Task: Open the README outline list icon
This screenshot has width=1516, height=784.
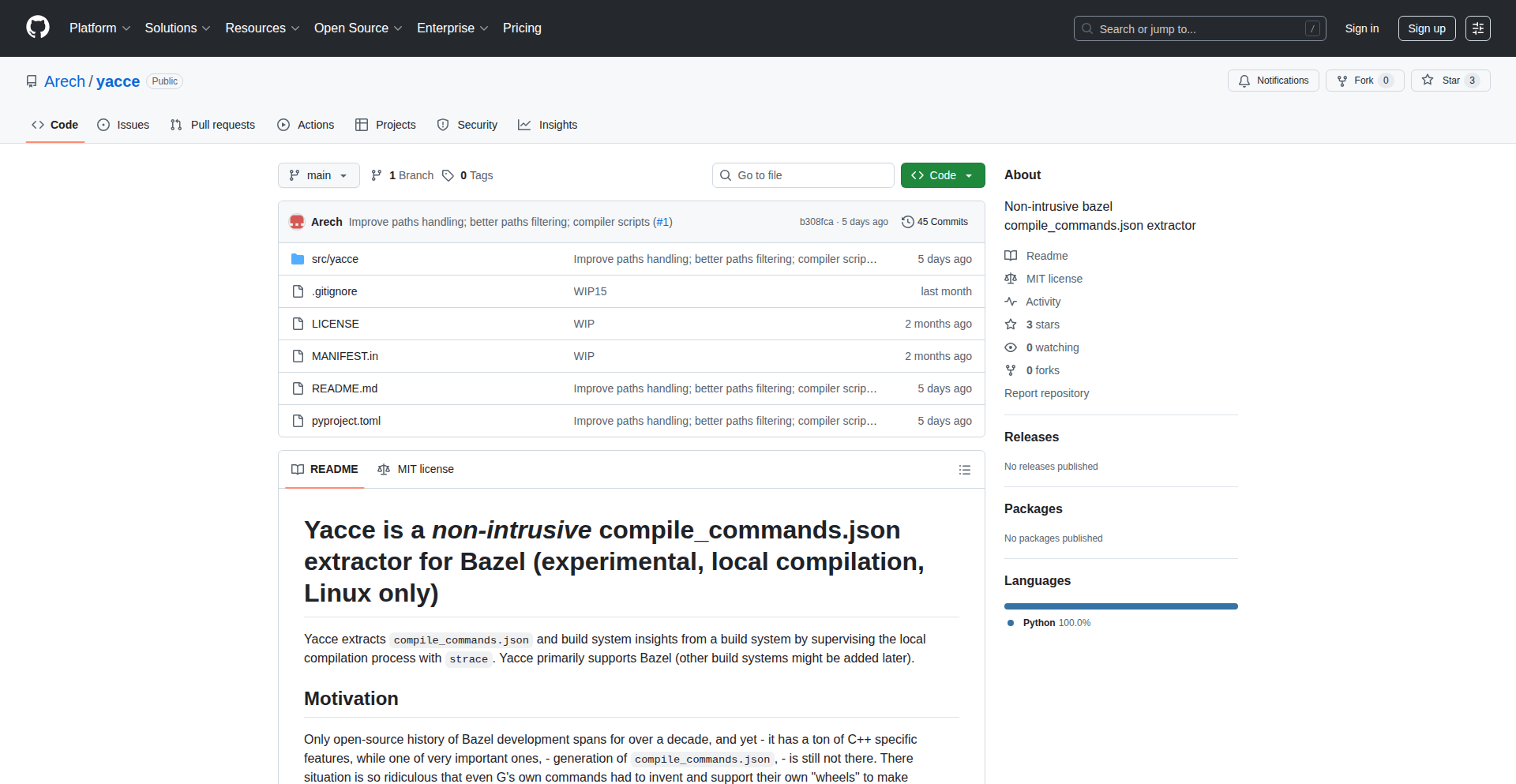Action: (x=964, y=470)
